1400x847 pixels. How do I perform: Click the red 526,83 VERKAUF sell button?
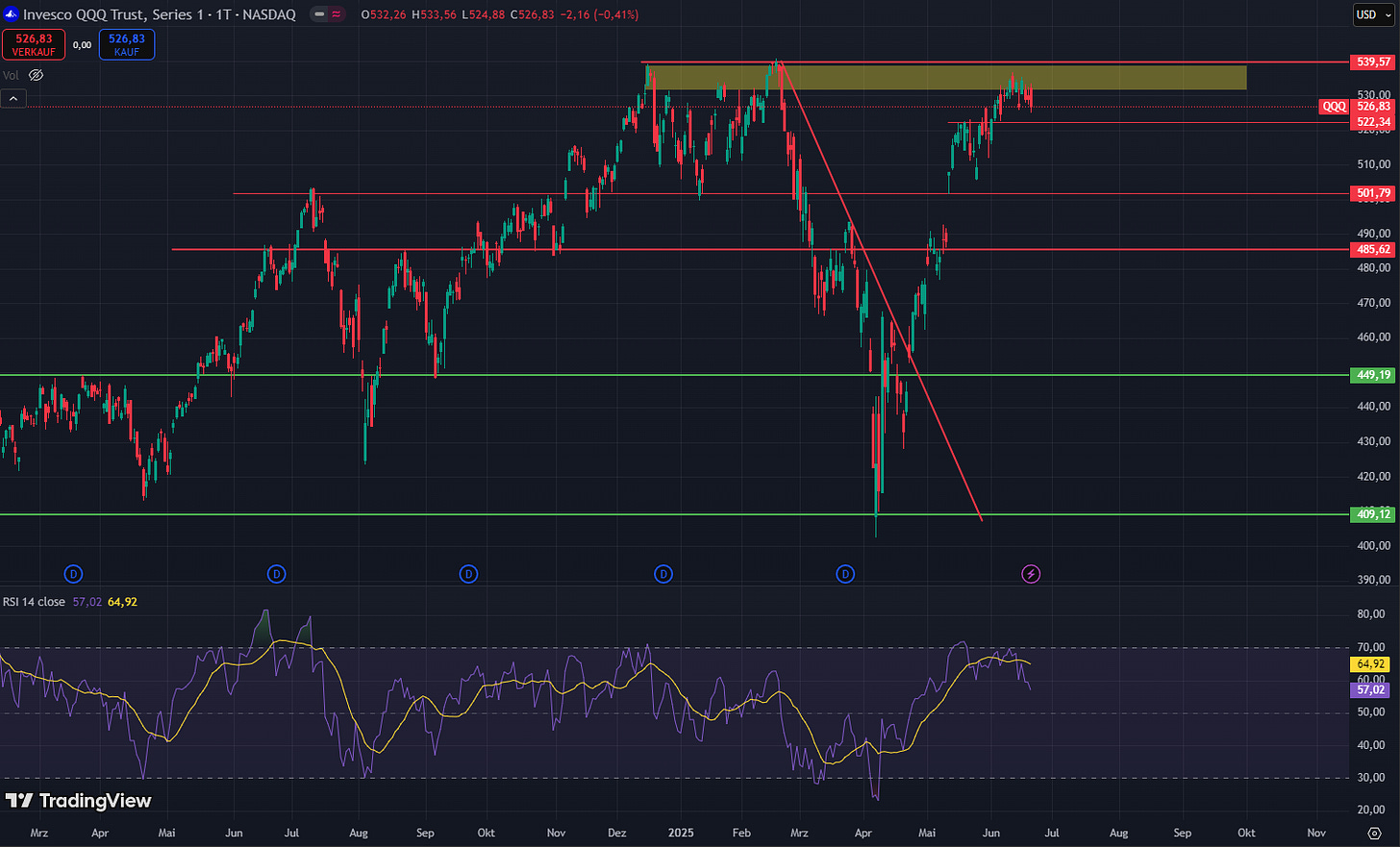point(34,44)
